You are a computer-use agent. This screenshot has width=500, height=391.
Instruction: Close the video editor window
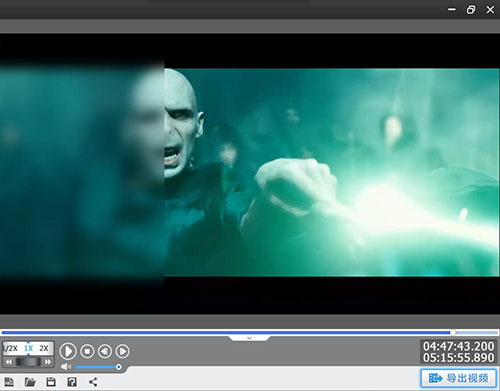(x=490, y=10)
